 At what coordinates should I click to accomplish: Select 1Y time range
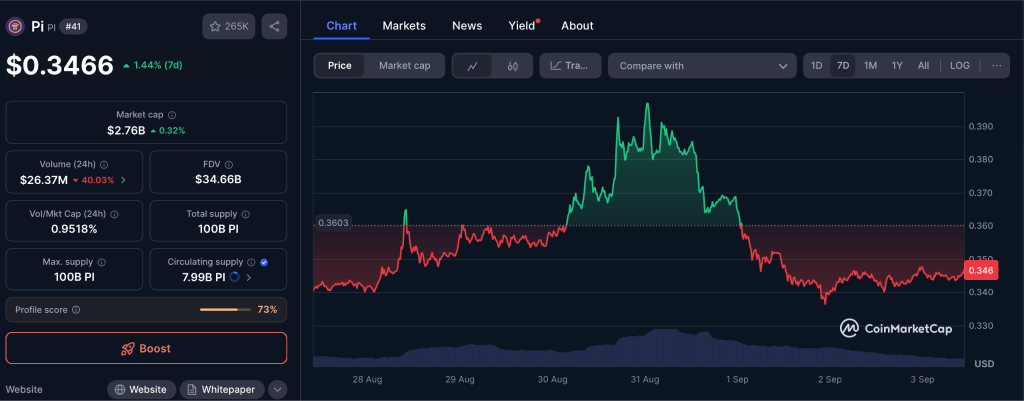[897, 66]
